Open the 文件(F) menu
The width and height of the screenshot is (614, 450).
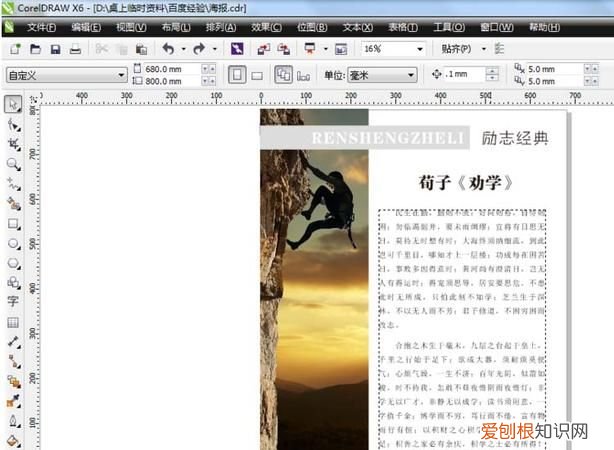tap(42, 27)
